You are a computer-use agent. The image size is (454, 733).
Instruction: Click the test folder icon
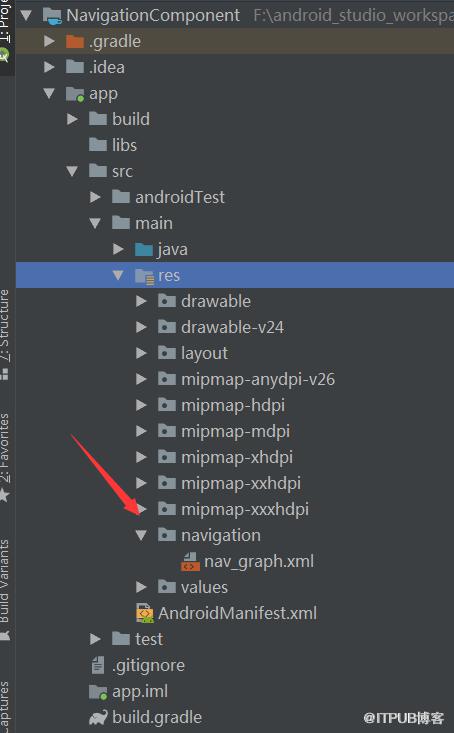pyautogui.click(x=121, y=639)
